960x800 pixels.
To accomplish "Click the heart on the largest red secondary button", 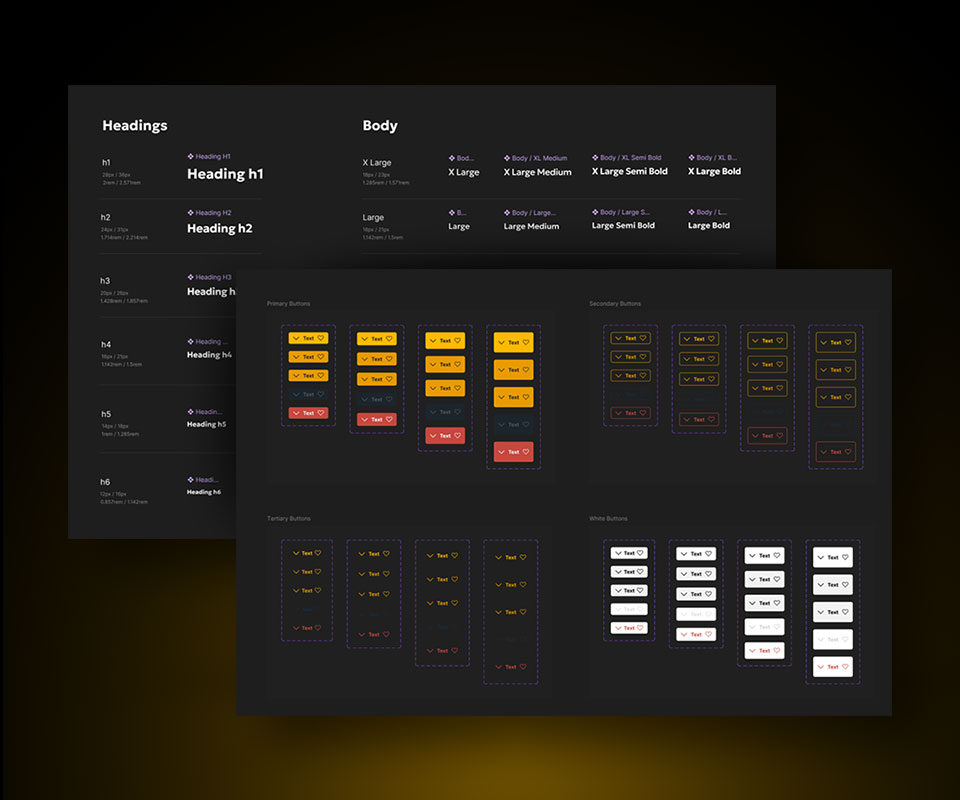I will coord(848,452).
